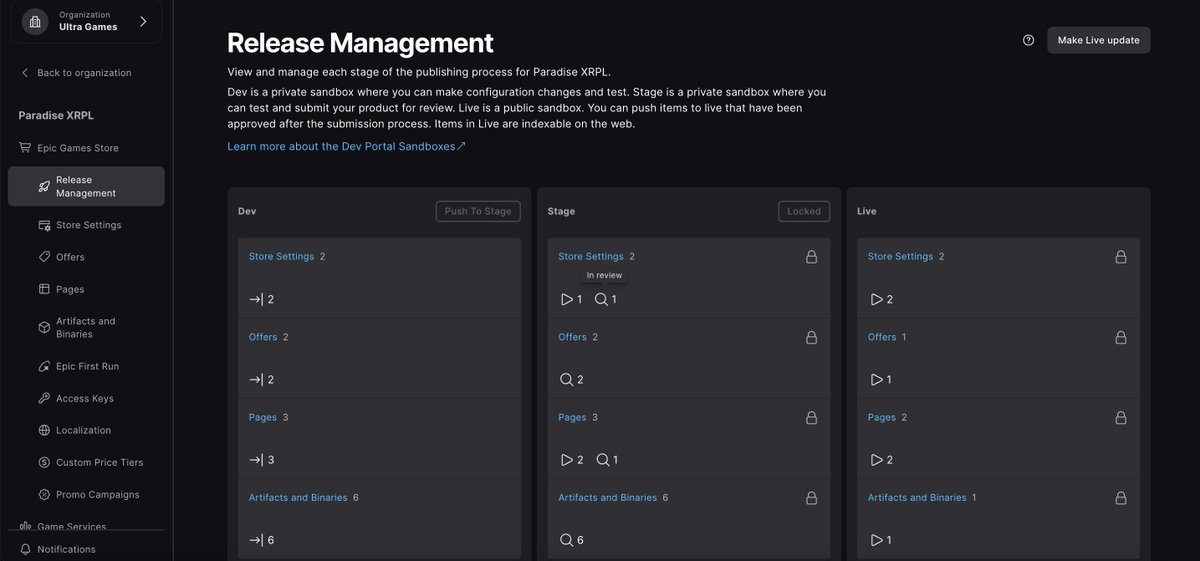
Task: Click the In review tooltip label
Action: click(604, 275)
